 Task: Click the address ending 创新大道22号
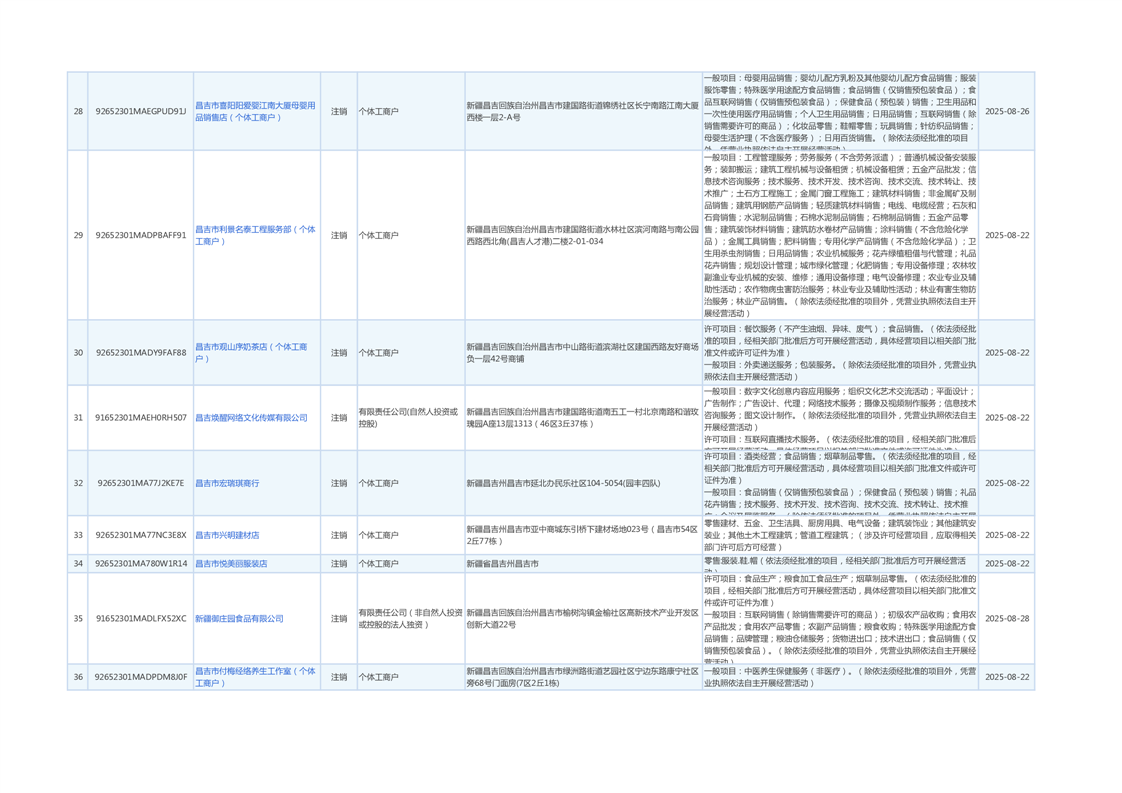click(582, 618)
